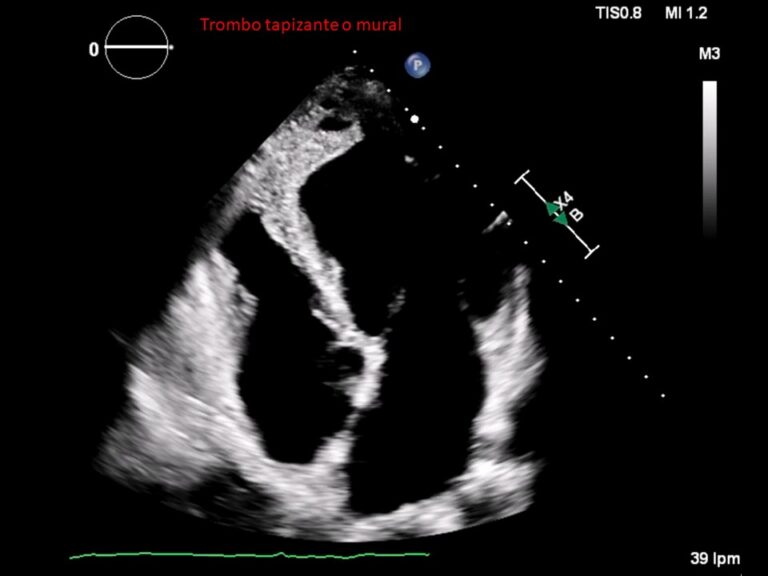Click the 0 angle value beside the dial
This screenshot has width=768, height=576.
pos(94,49)
